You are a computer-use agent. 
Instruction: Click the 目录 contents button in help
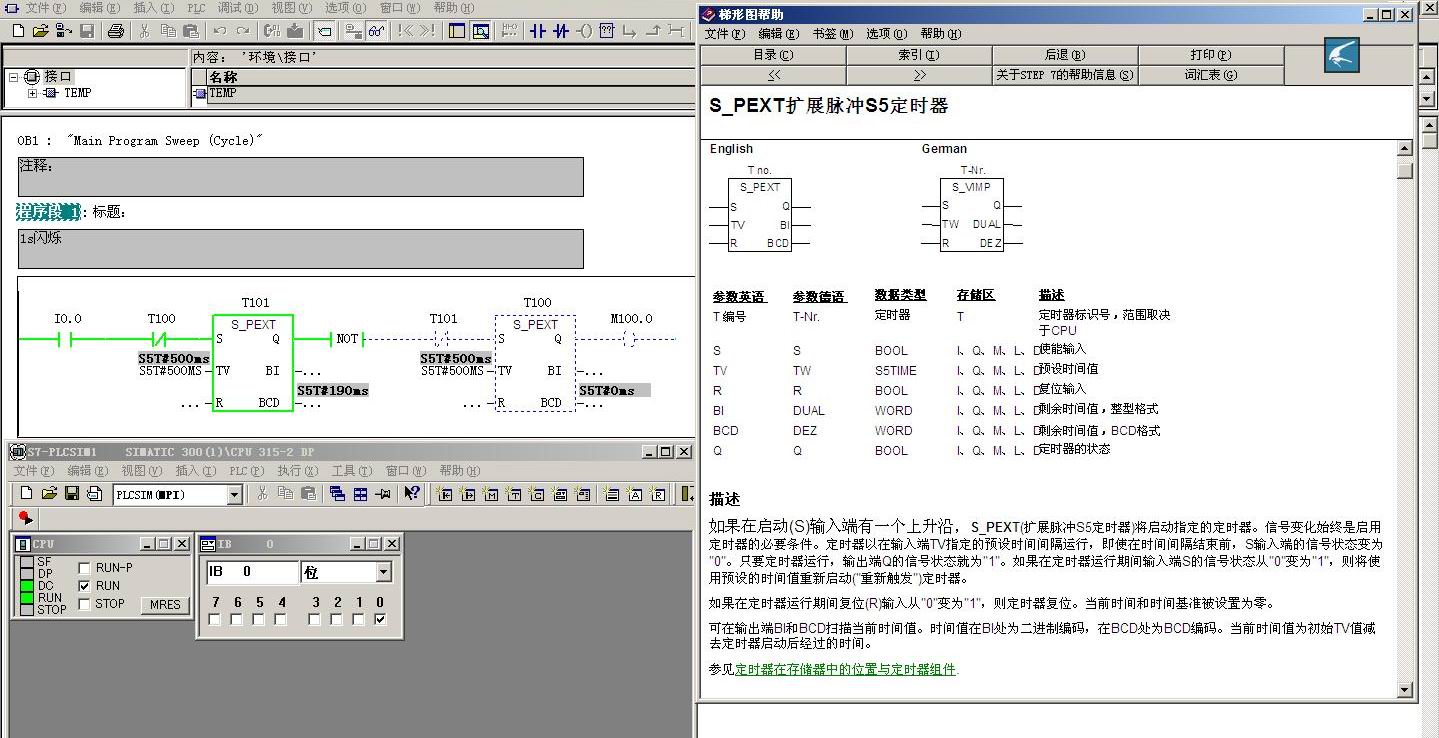(773, 55)
